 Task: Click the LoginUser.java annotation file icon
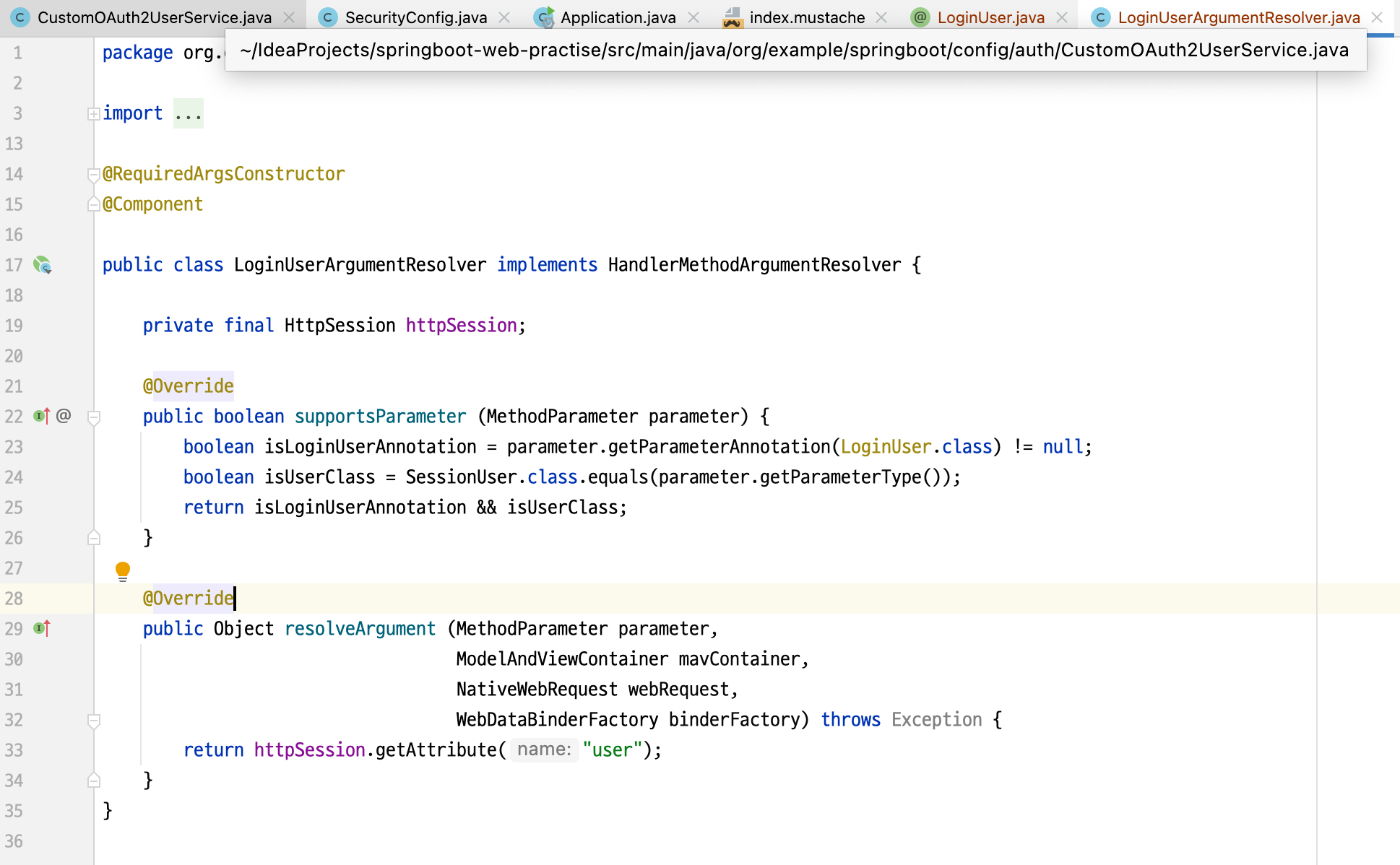click(x=920, y=17)
